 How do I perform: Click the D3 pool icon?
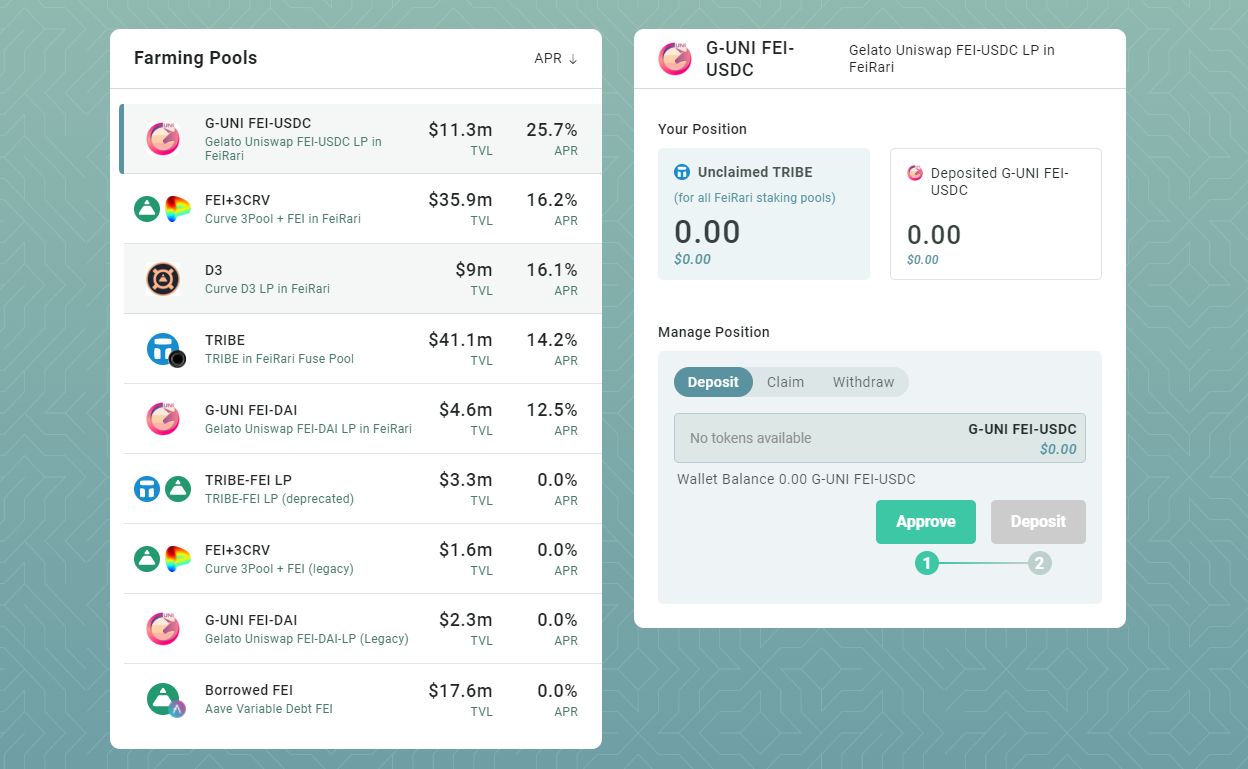pyautogui.click(x=162, y=279)
